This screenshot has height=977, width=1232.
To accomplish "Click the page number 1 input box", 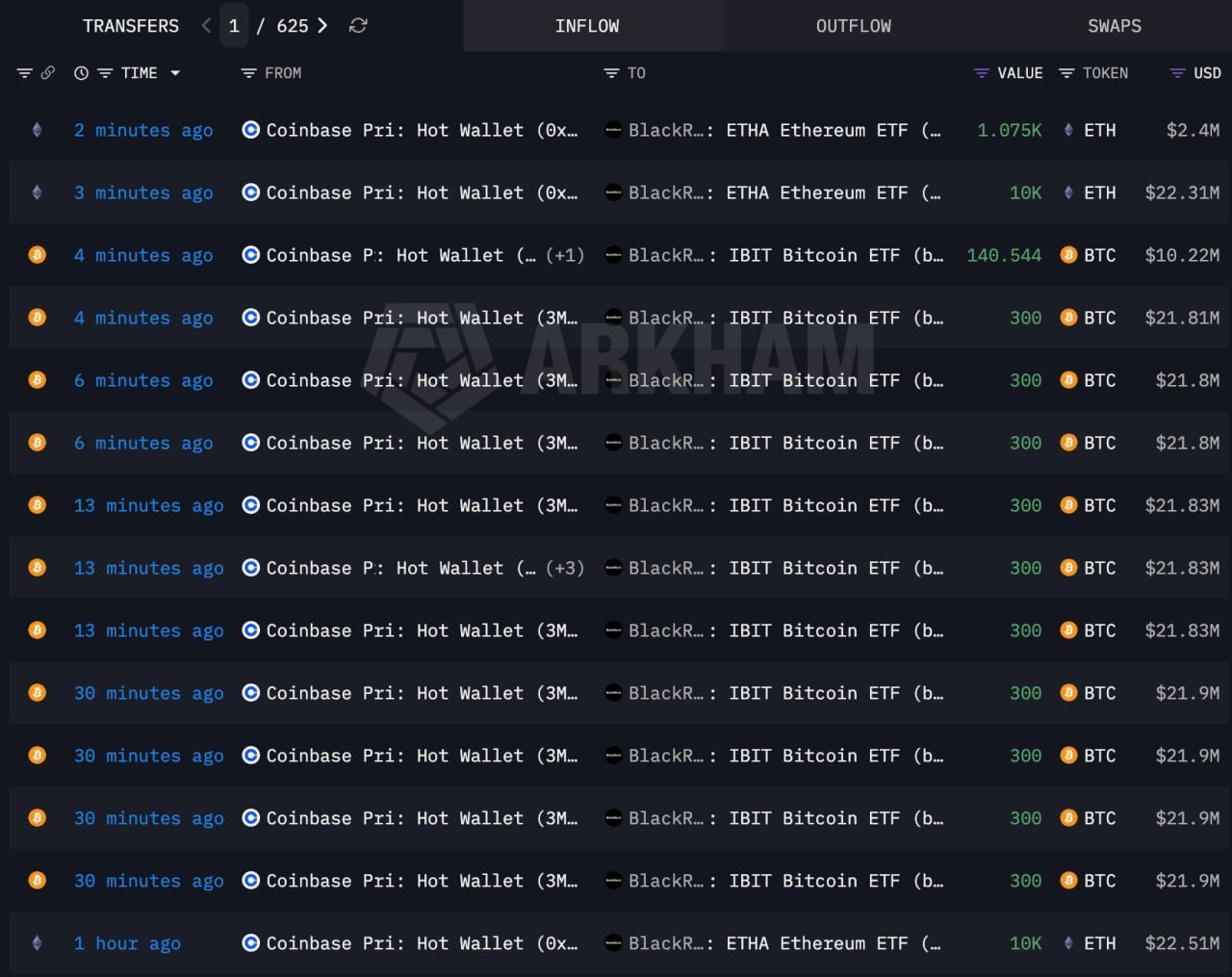I will tap(234, 26).
